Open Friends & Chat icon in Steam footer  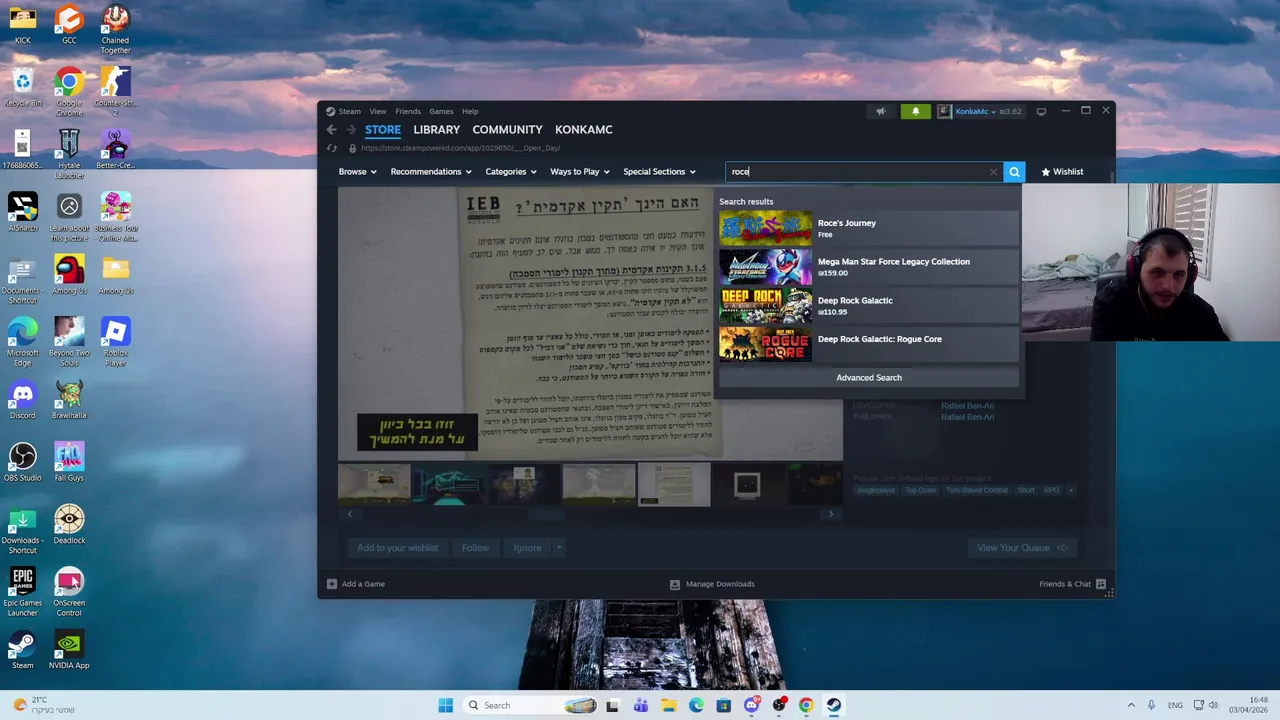tap(1101, 584)
